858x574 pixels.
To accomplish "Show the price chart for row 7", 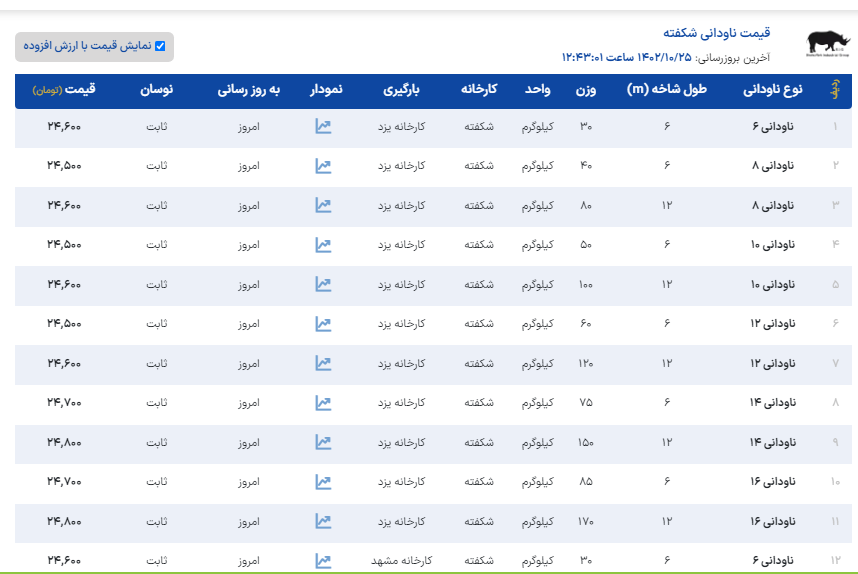I will pyautogui.click(x=323, y=363).
